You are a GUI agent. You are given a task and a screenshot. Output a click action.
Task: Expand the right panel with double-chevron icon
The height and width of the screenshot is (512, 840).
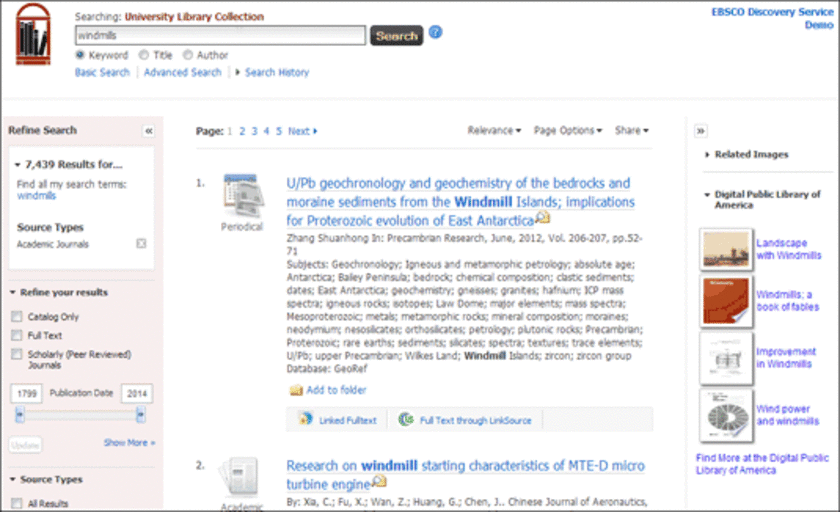pos(700,131)
